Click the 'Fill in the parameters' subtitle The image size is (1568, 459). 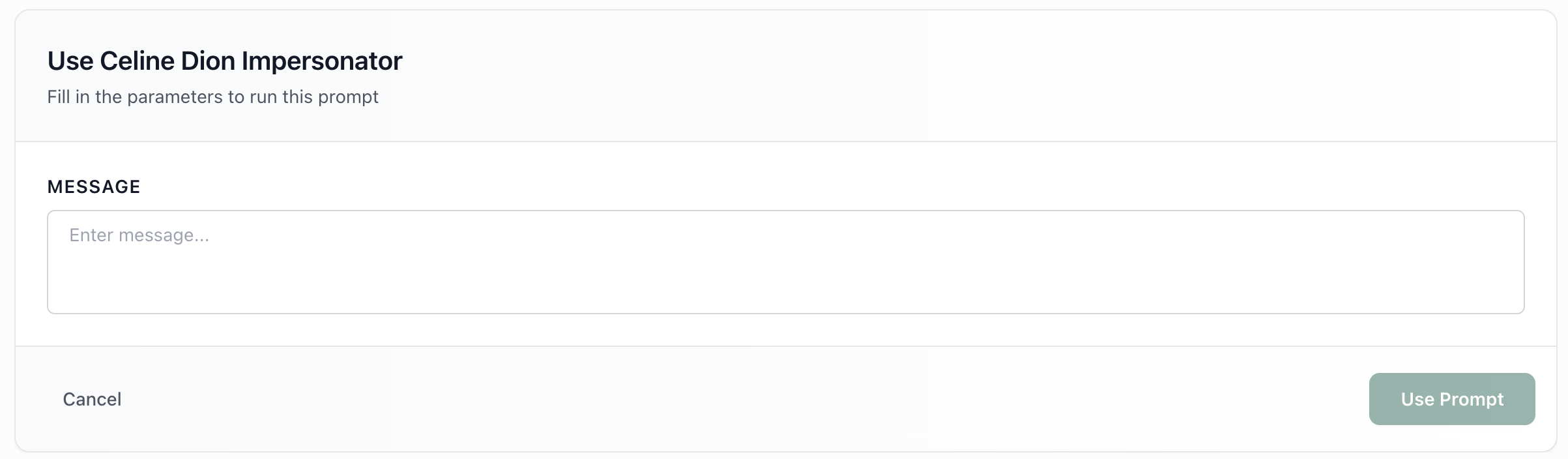212,96
